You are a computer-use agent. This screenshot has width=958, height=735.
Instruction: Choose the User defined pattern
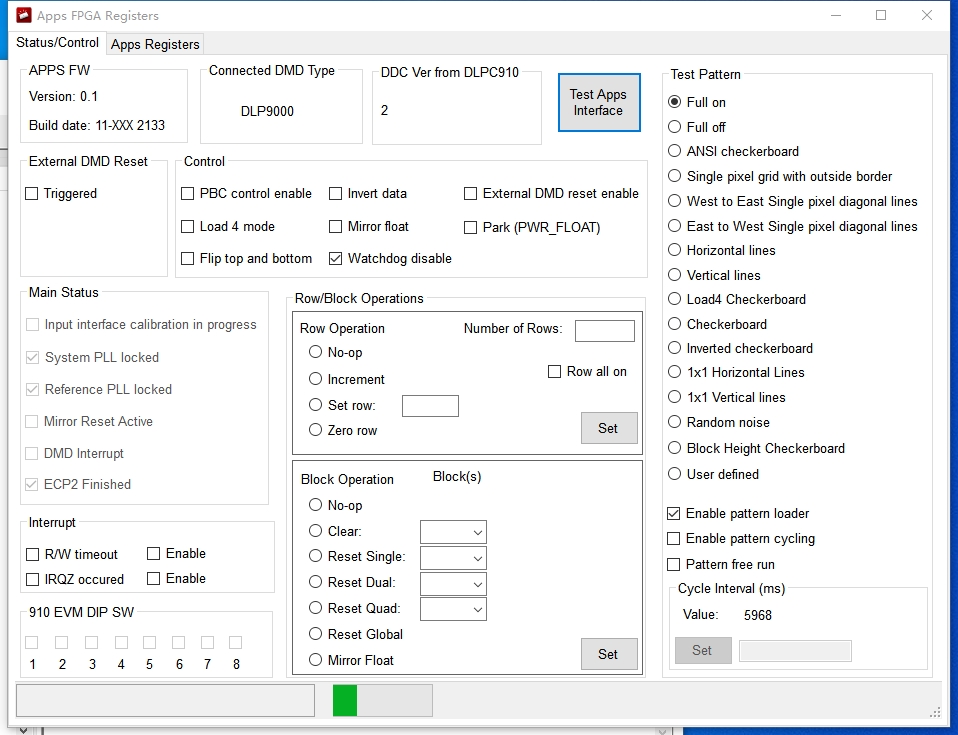pos(675,474)
